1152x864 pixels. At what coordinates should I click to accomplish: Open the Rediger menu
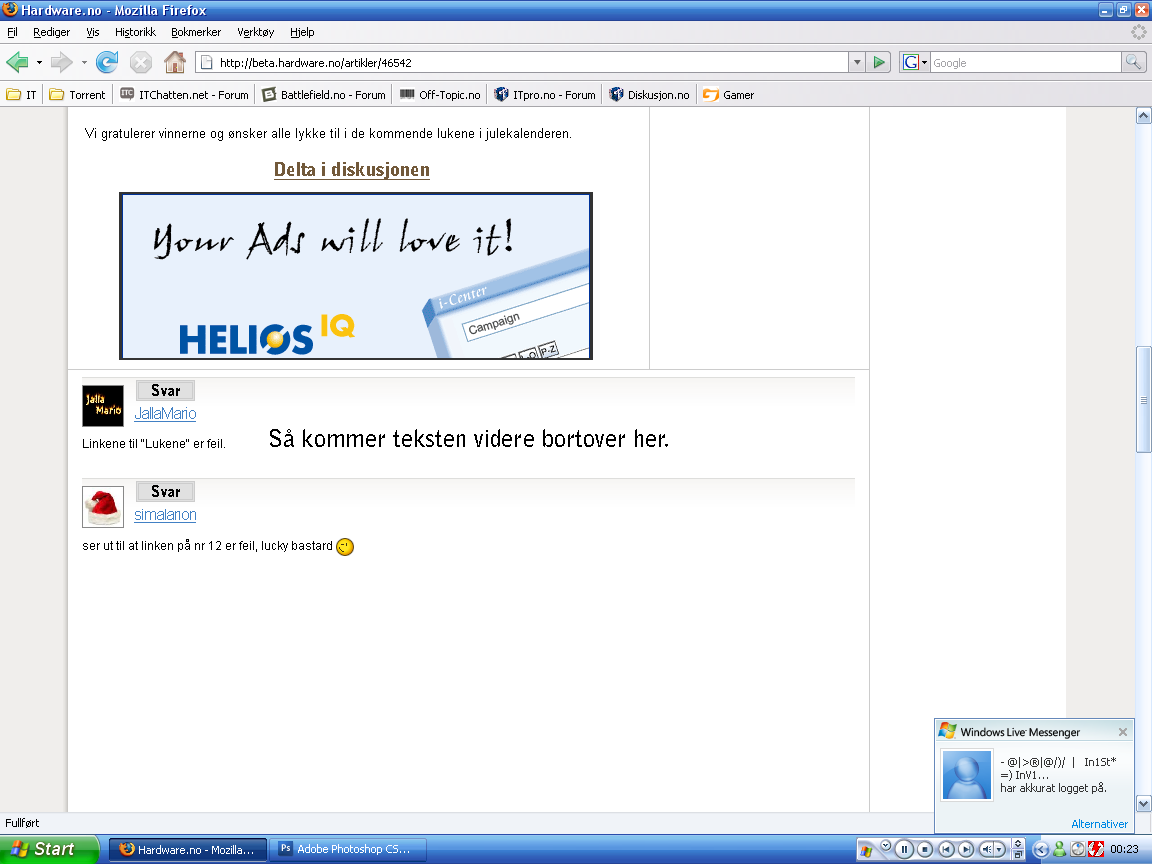click(x=51, y=32)
